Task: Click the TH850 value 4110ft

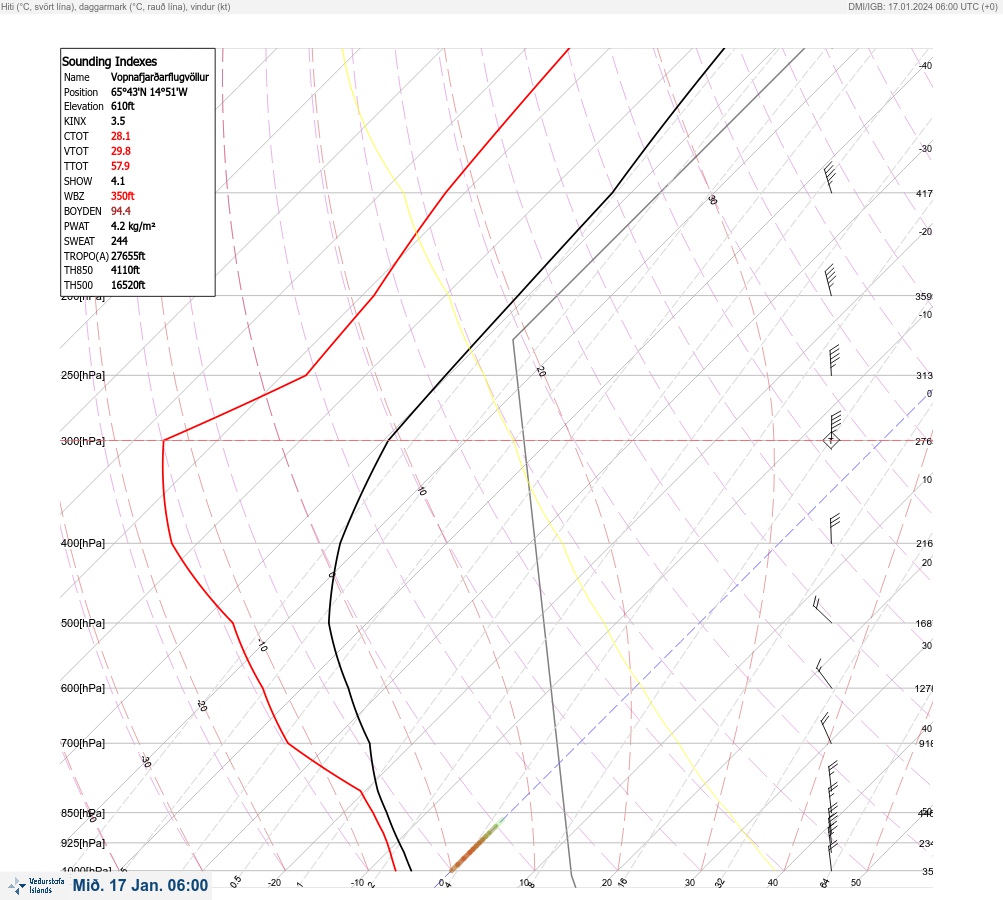Action: tap(125, 270)
